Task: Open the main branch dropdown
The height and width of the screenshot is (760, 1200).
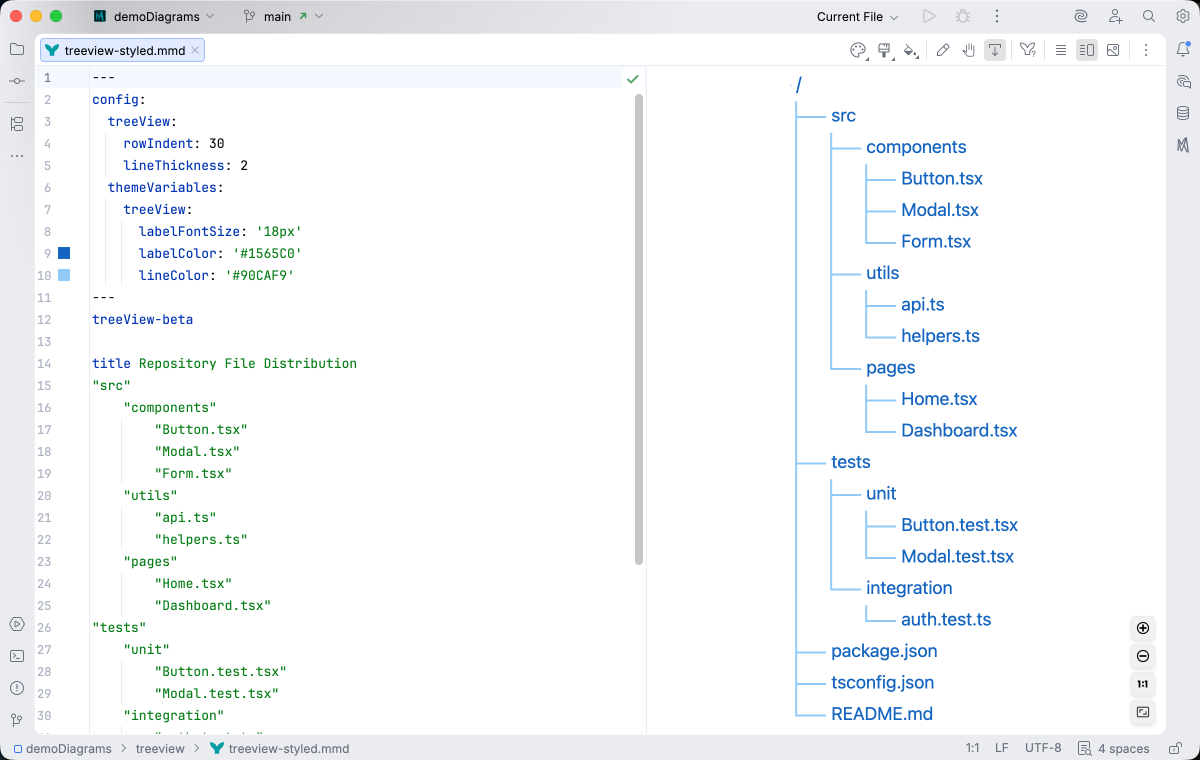Action: coord(281,16)
